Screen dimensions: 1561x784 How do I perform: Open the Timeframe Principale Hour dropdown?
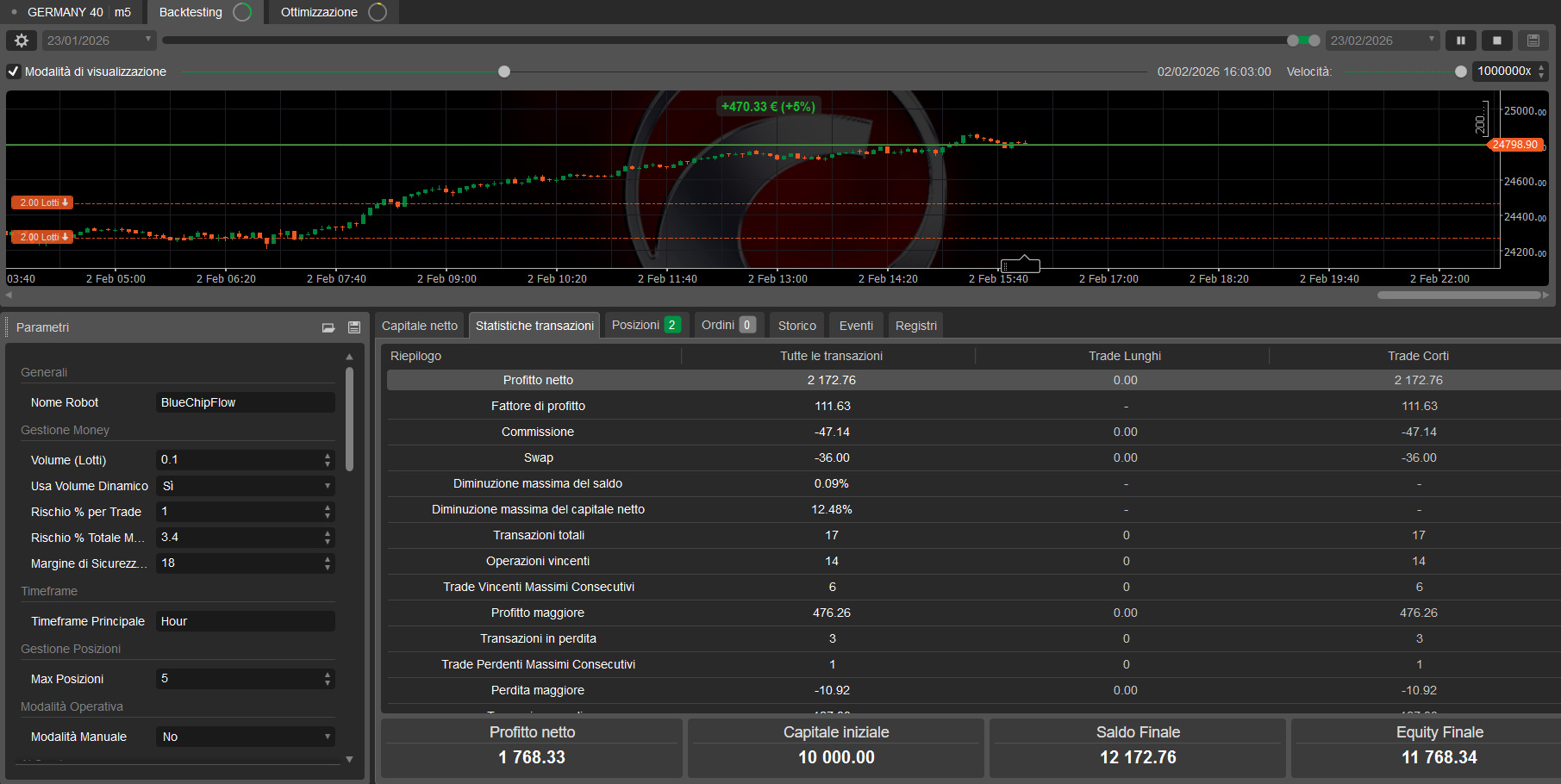[x=245, y=620]
